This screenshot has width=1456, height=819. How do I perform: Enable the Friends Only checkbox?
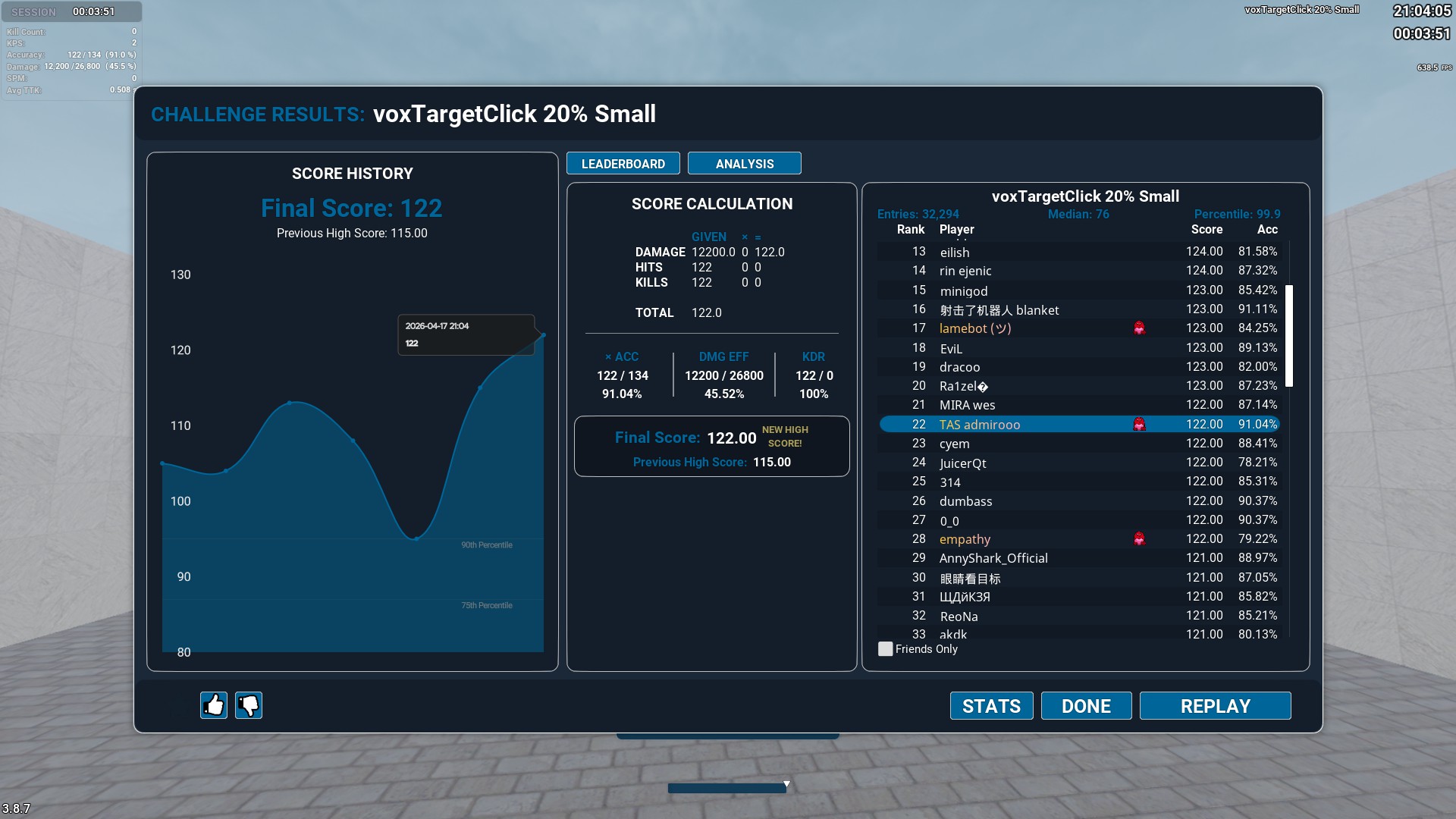coord(885,649)
